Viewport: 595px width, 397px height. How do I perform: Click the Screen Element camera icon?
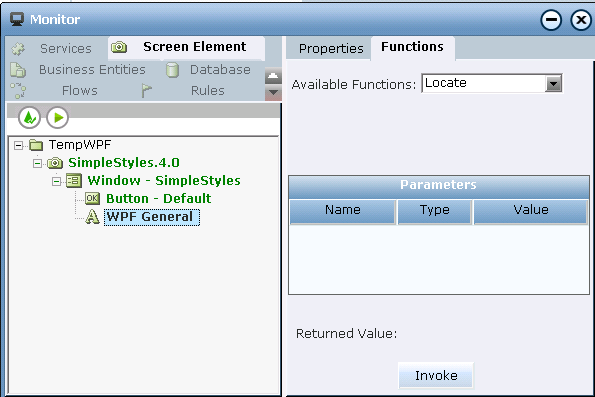point(119,47)
